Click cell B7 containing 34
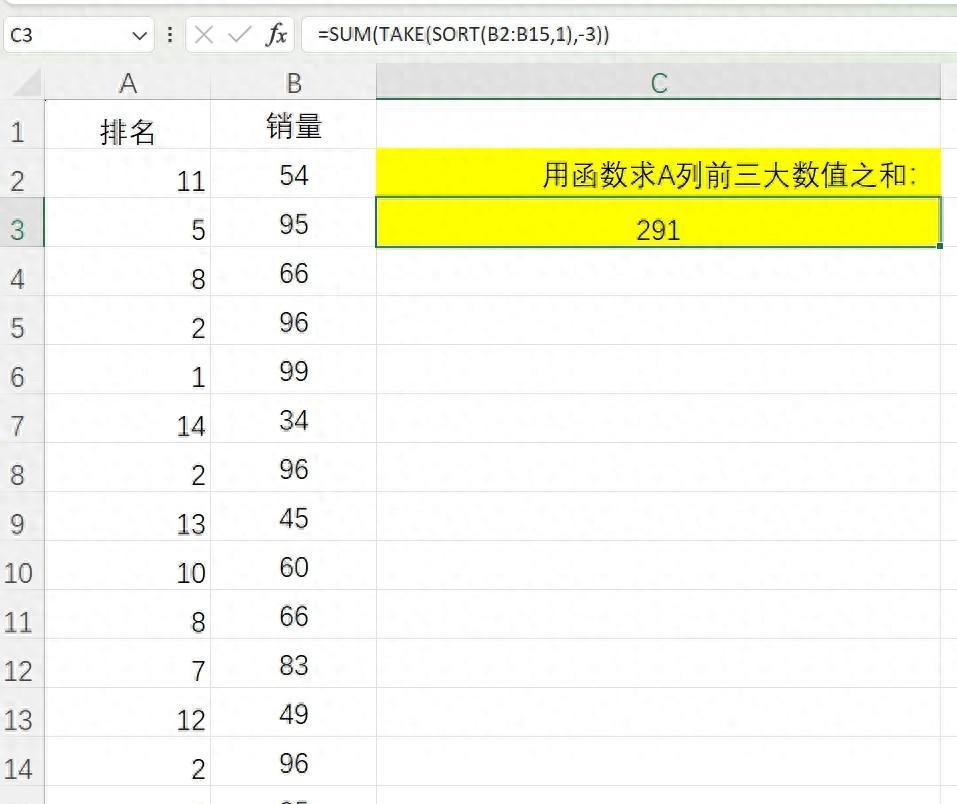This screenshot has height=804, width=957. [x=294, y=418]
